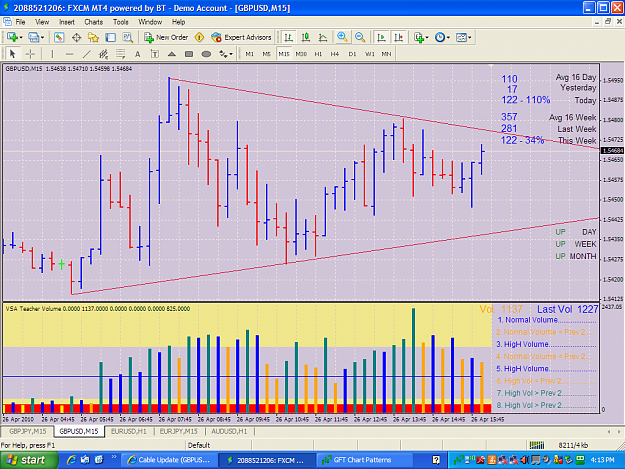Switch to the EURJPY,M15 chart tab
Screen dimensions: 625x469
tap(179, 431)
